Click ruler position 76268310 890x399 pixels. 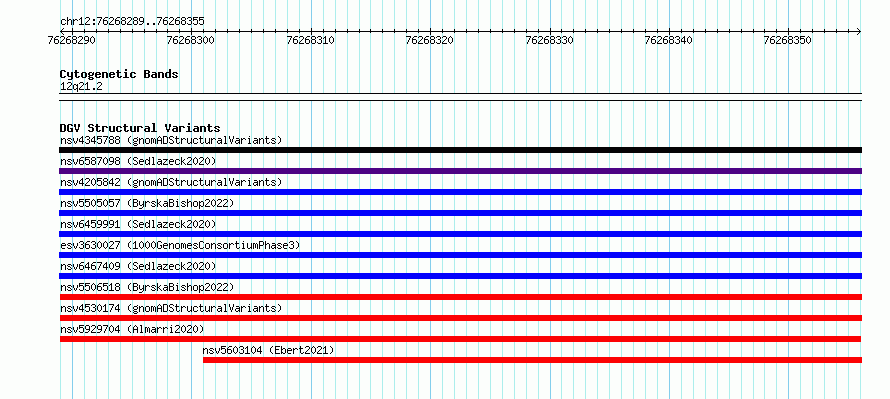[310, 41]
